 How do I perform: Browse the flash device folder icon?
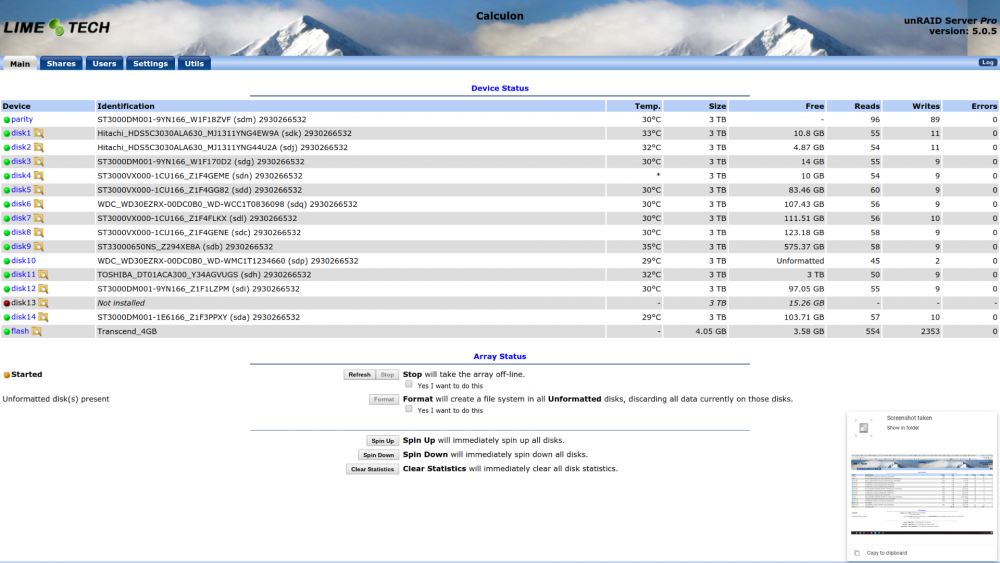point(37,331)
